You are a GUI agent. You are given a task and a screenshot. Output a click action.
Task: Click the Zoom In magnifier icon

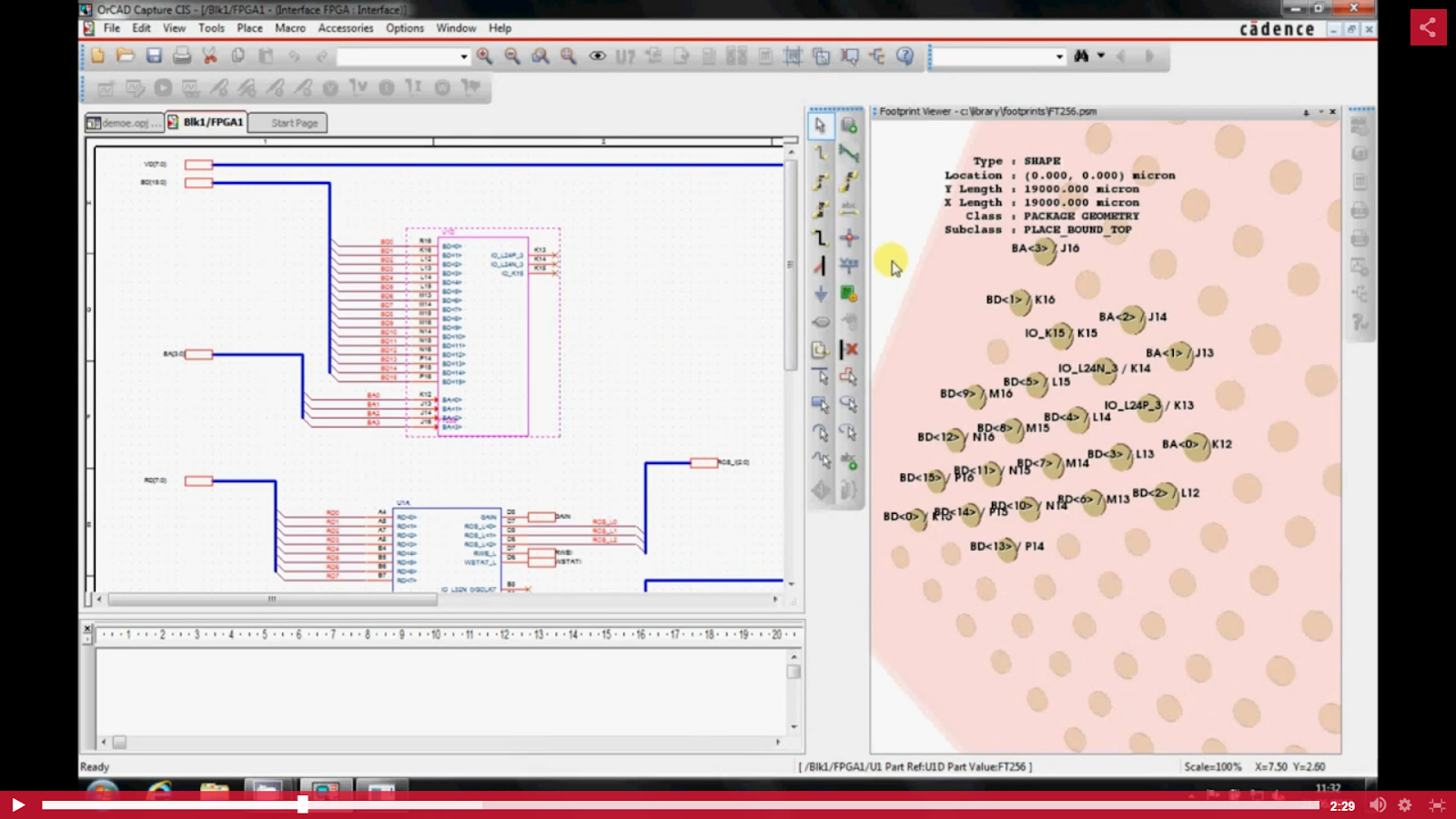[x=484, y=56]
